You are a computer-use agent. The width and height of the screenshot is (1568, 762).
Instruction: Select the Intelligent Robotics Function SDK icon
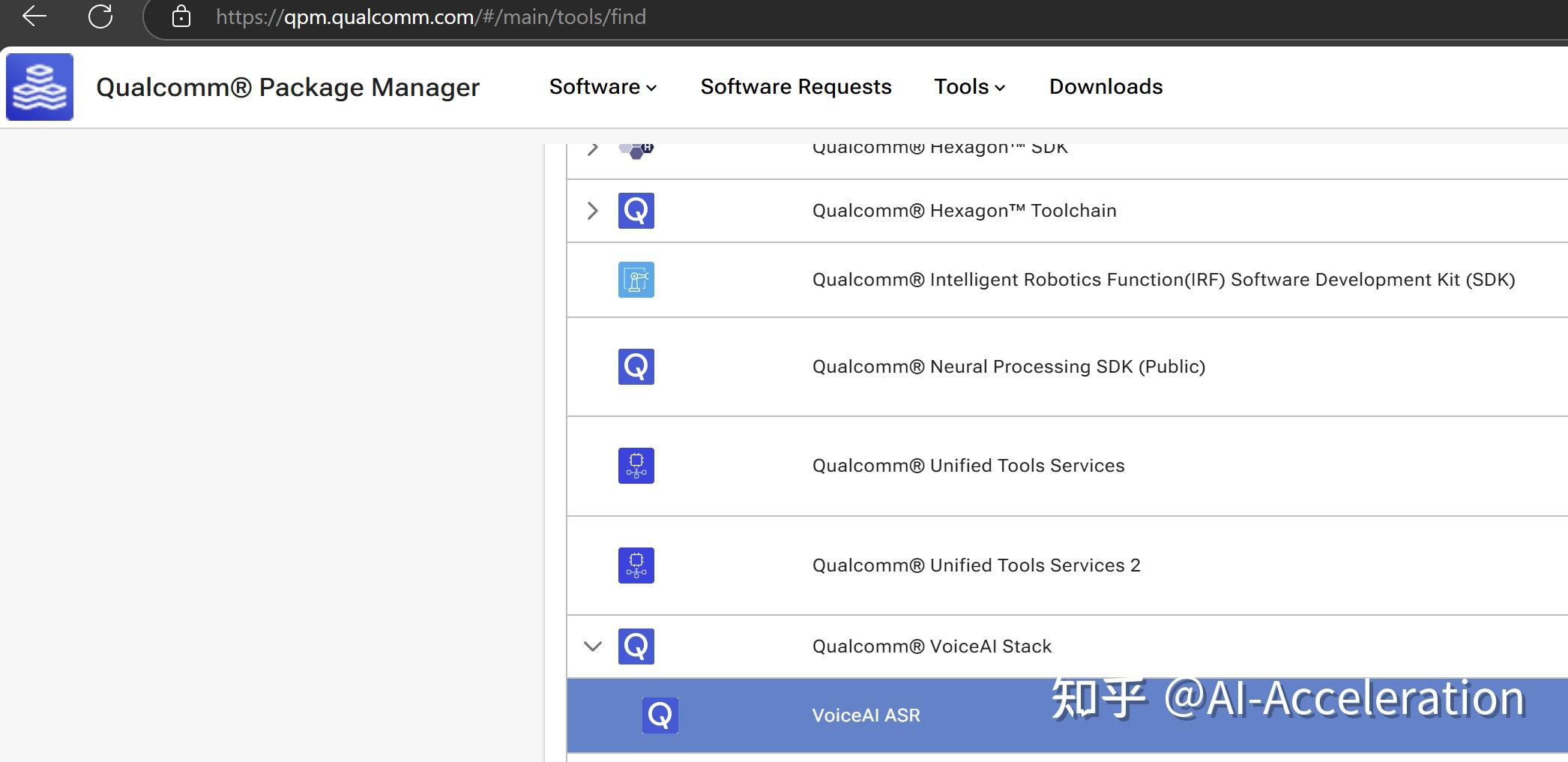click(636, 279)
